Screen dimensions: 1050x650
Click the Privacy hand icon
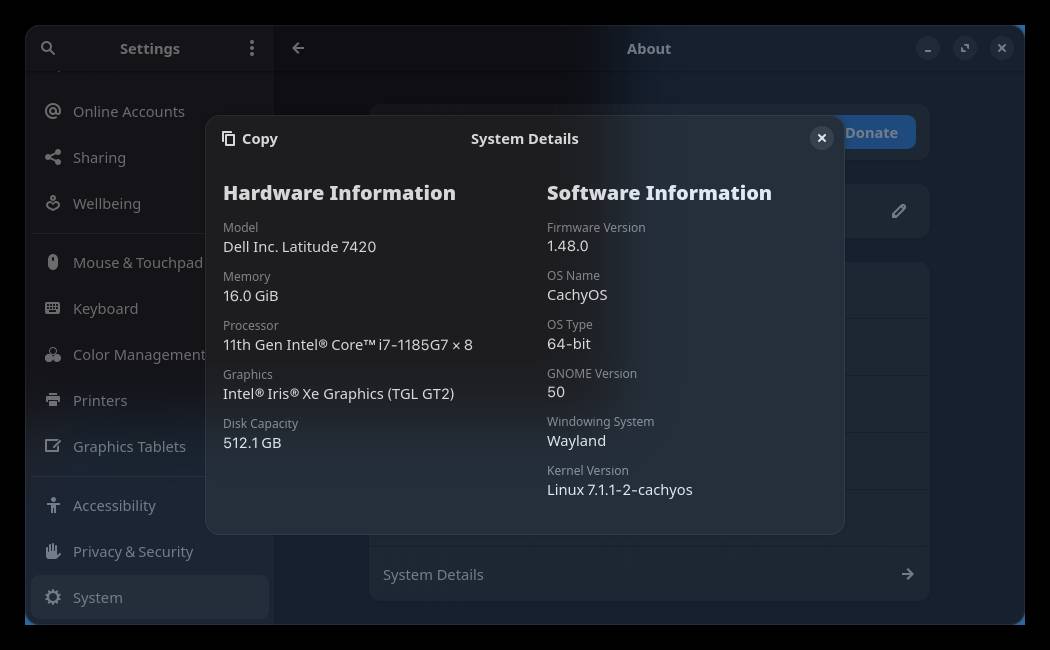point(53,551)
